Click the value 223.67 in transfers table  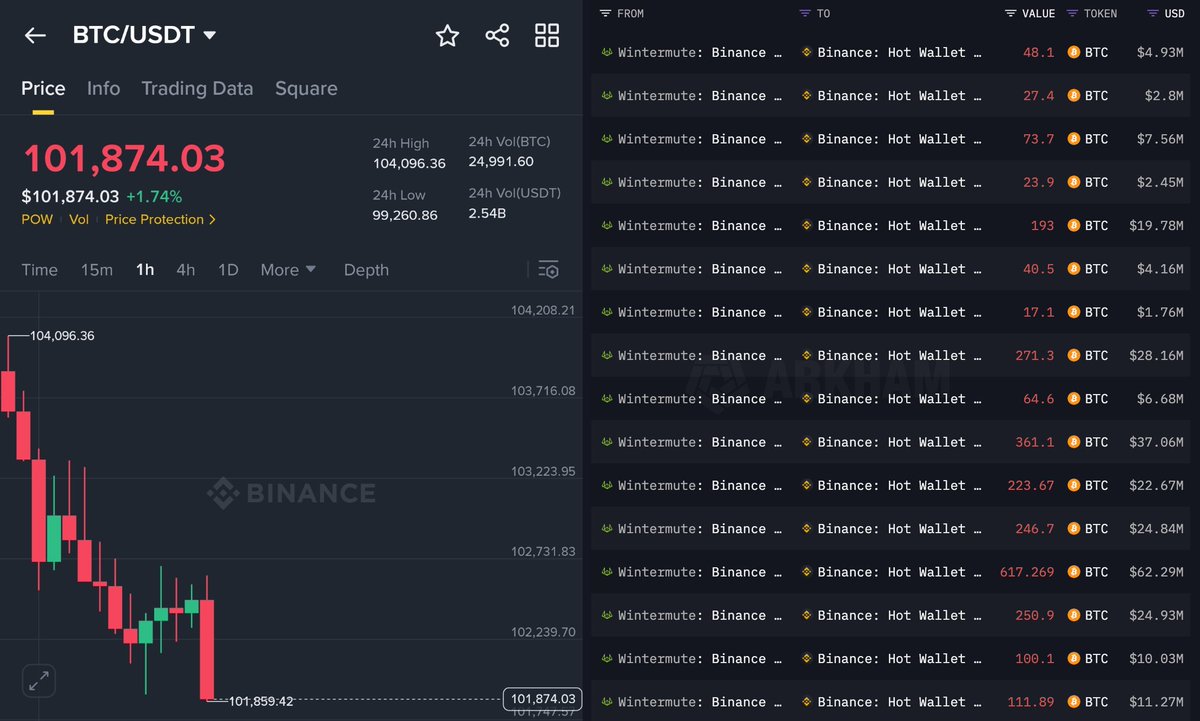(1031, 485)
